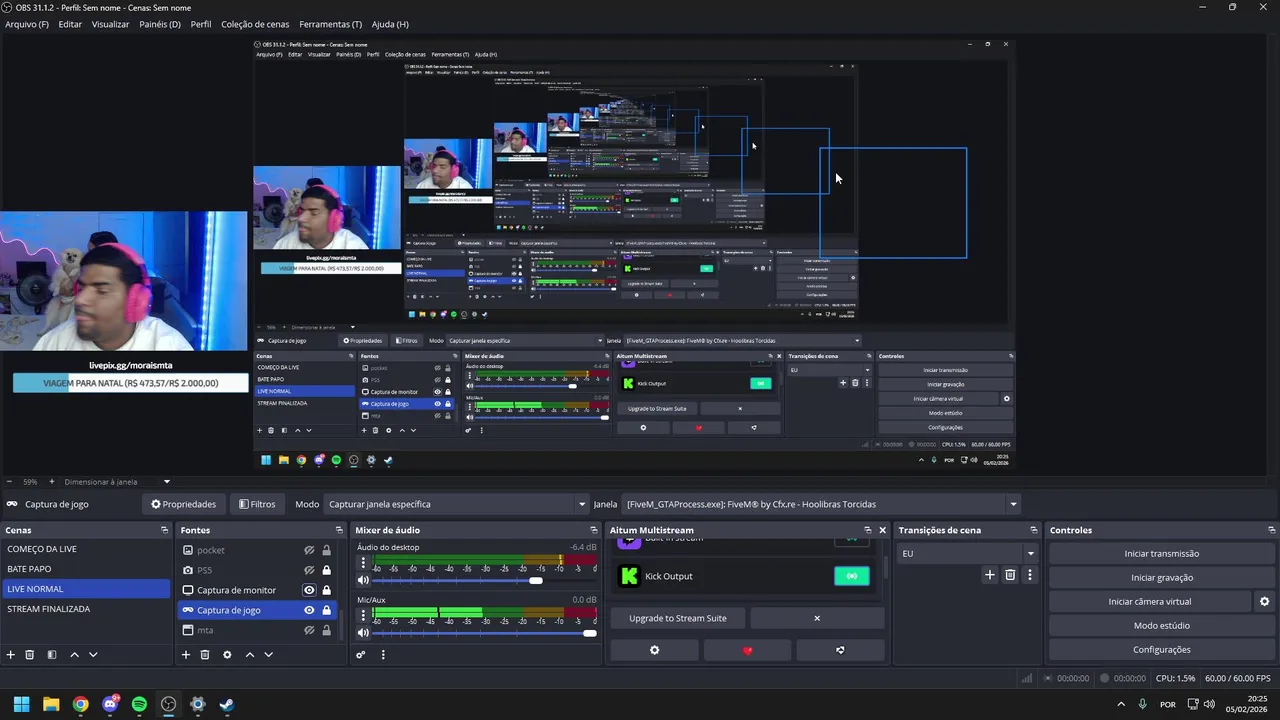Click Upgrade to Stream Suite
Image resolution: width=1280 pixels, height=720 pixels.
pyautogui.click(x=678, y=618)
